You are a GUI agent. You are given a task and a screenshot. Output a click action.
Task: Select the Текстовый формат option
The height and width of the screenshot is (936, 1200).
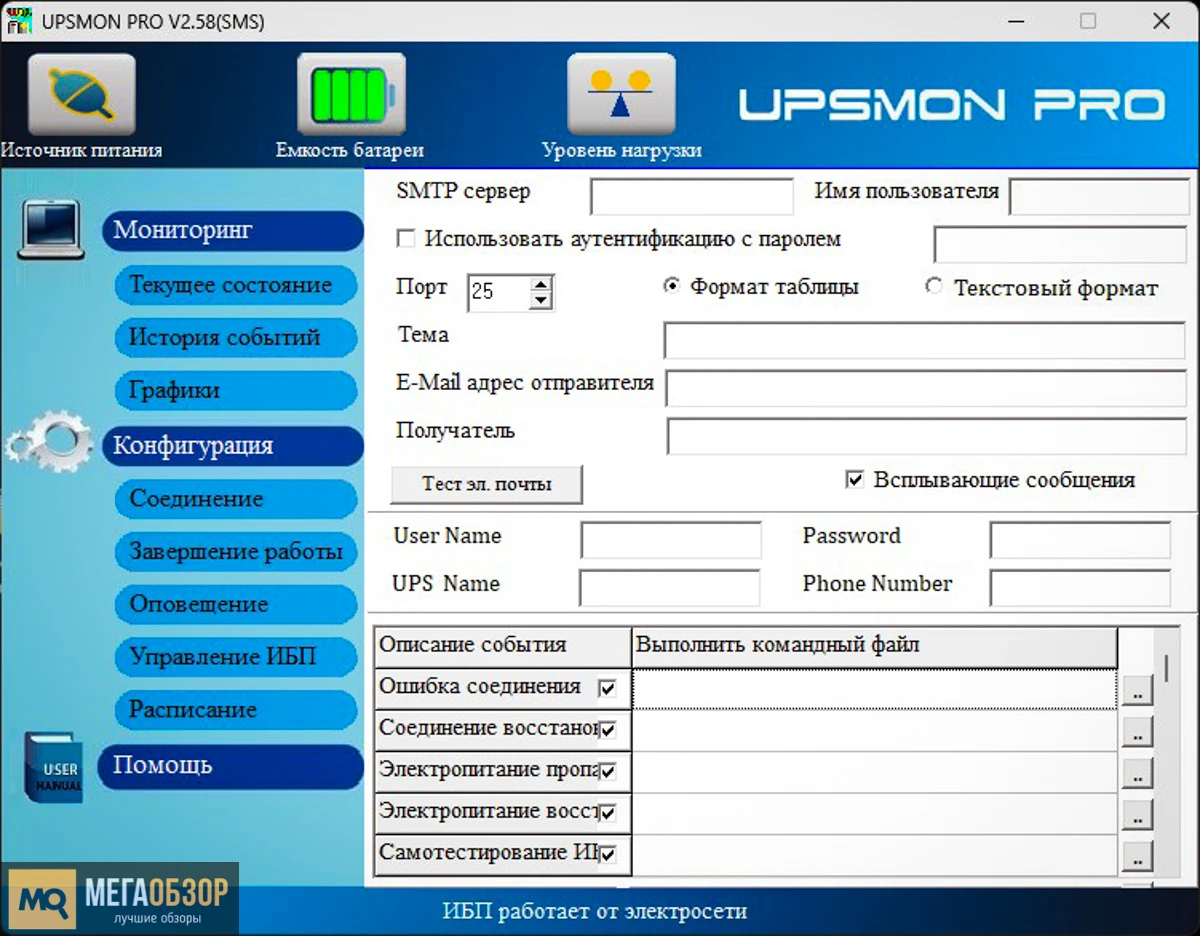[x=934, y=285]
